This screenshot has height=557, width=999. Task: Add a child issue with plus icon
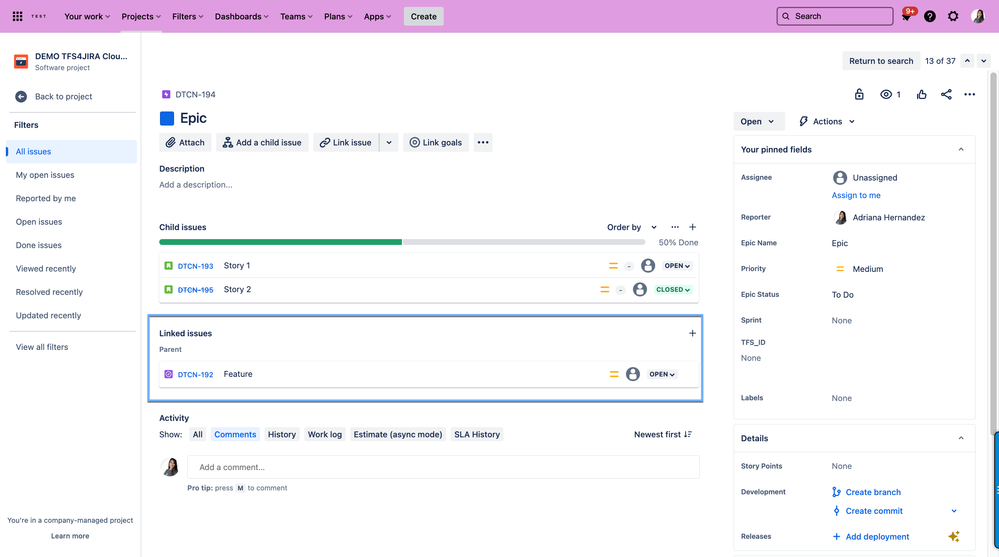[x=693, y=227]
